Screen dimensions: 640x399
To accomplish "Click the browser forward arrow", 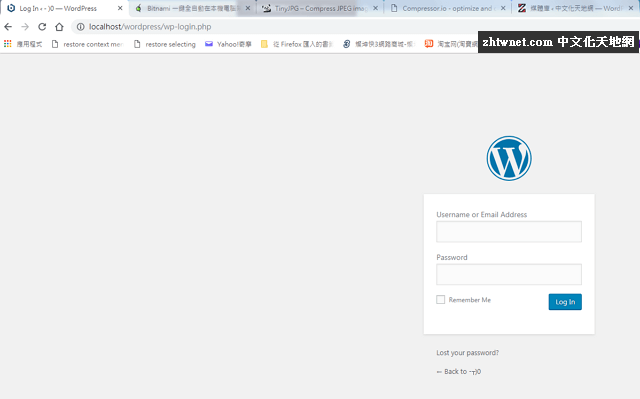I will [x=25, y=27].
